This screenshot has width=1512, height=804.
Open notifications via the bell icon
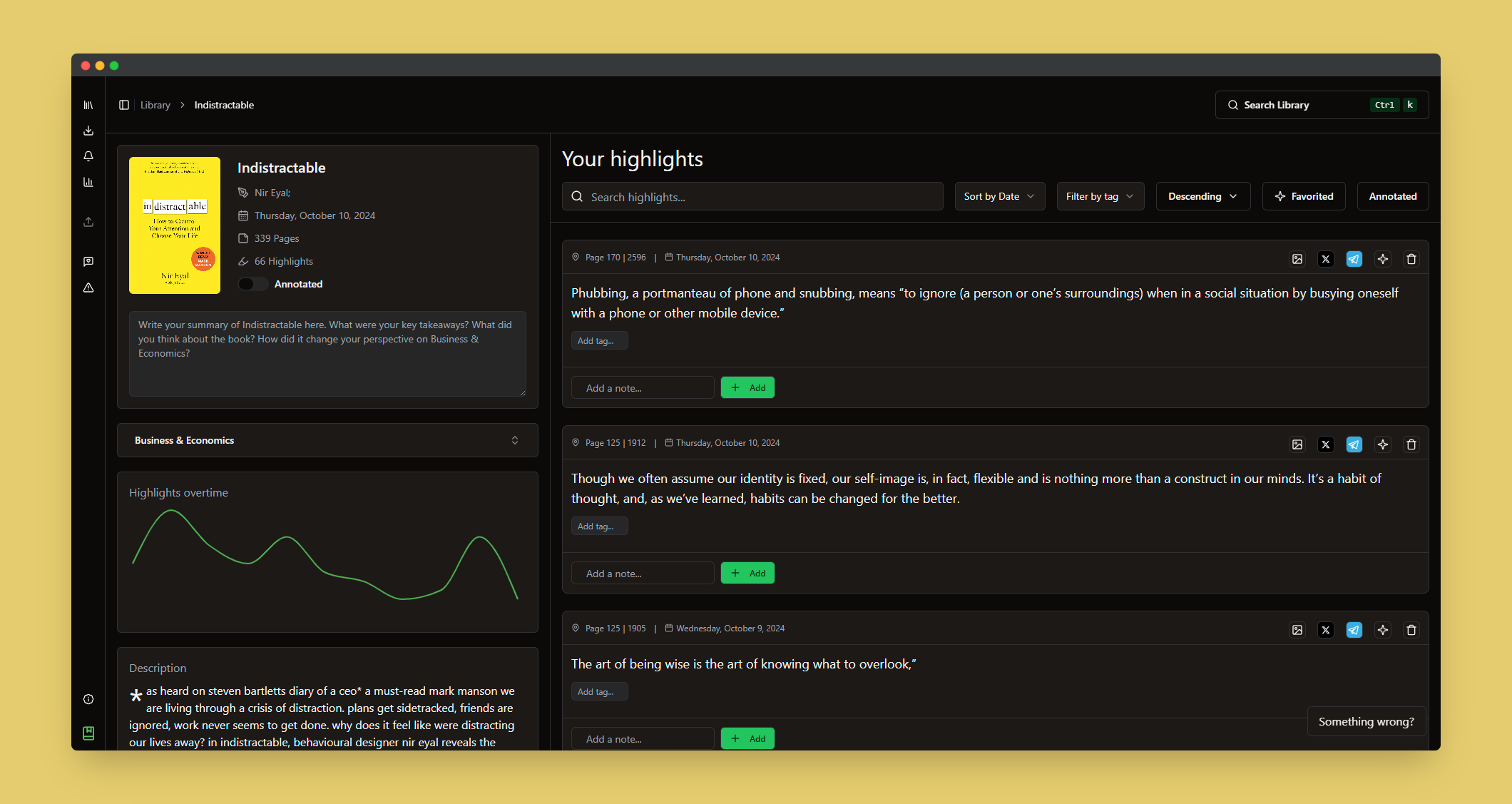[x=88, y=156]
